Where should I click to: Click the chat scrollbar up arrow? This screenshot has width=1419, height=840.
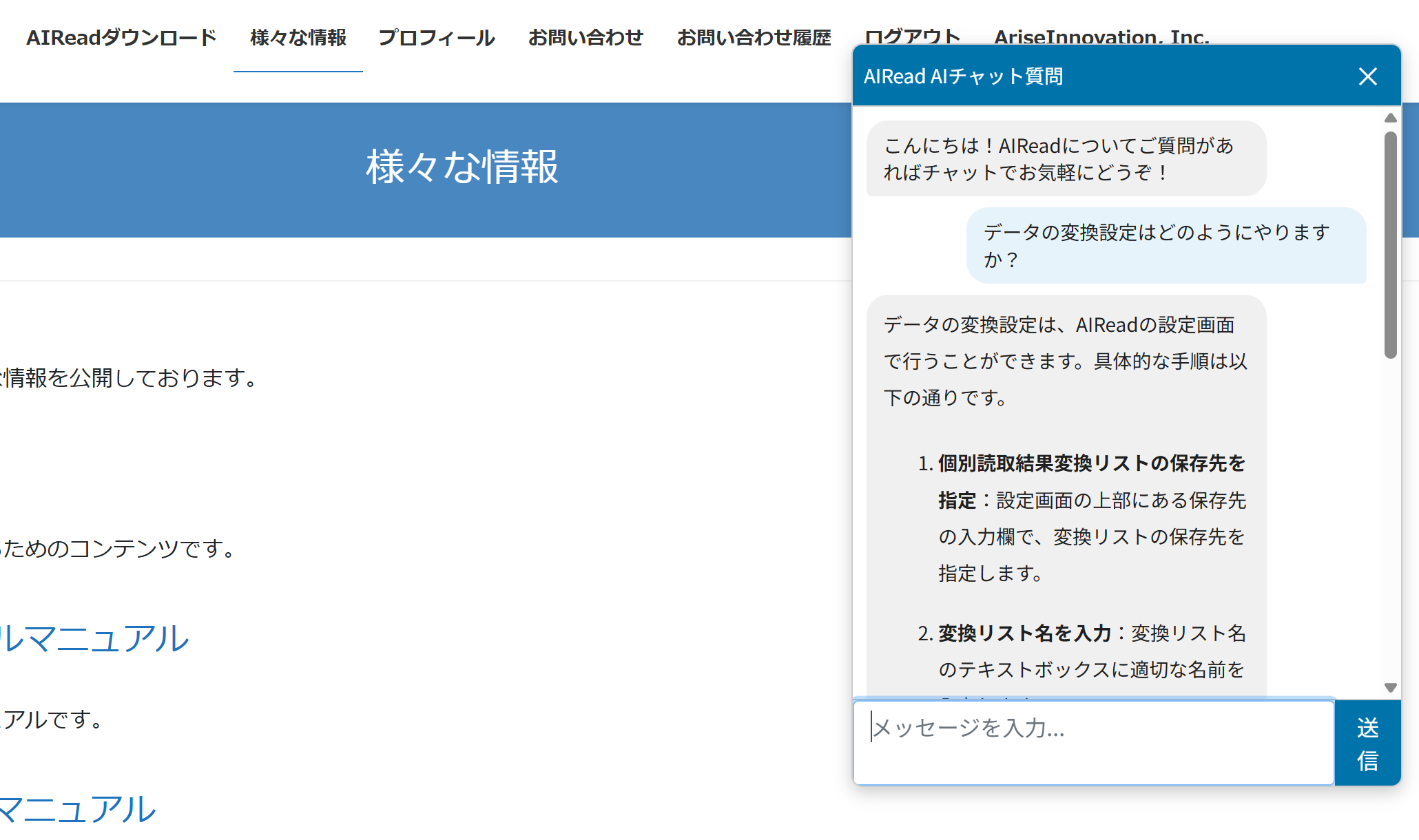1391,118
